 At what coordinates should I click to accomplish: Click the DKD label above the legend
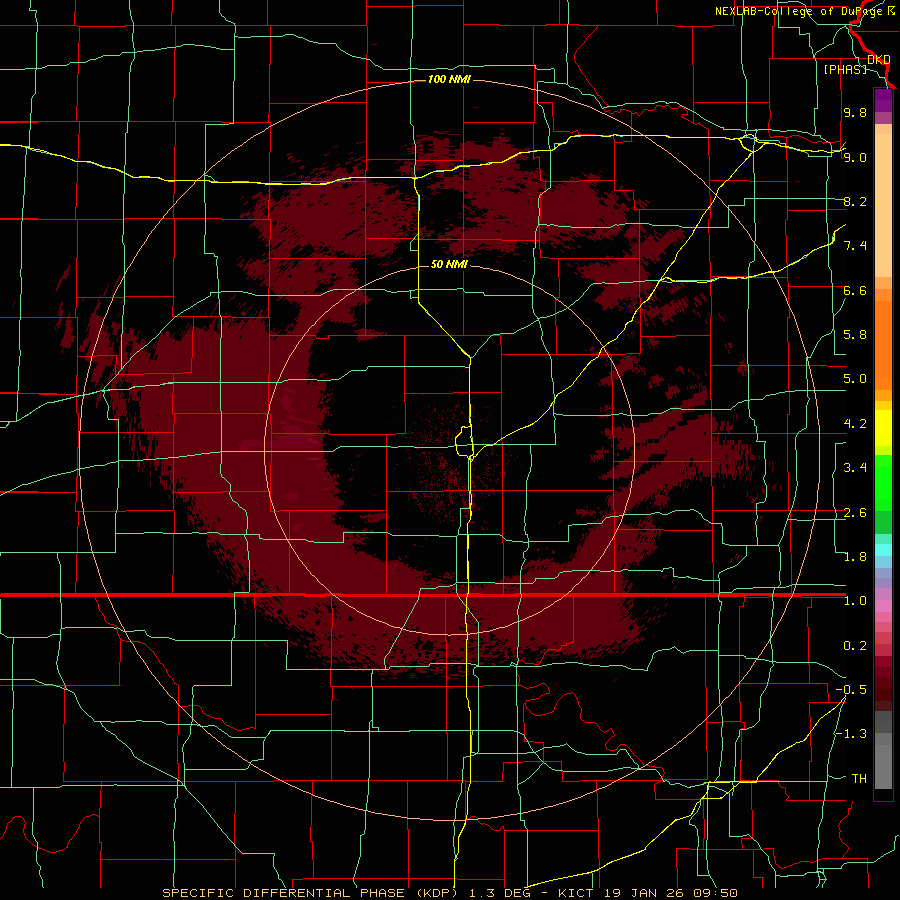(879, 60)
